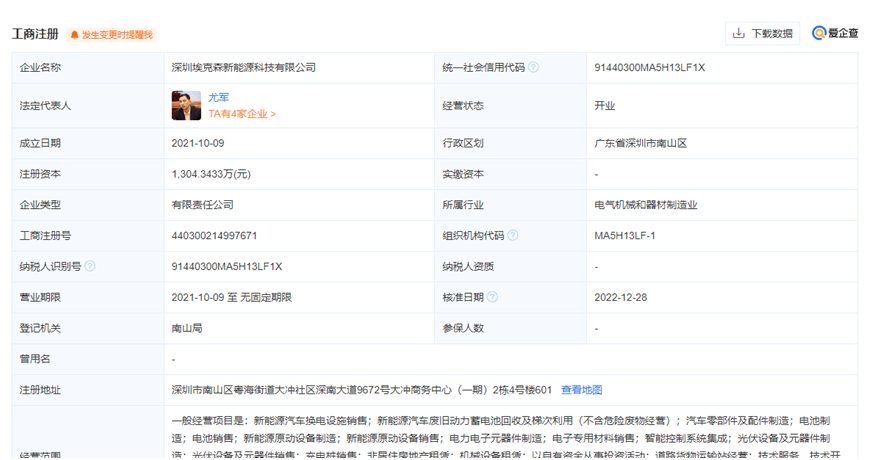Open 查看地图 map link
The width and height of the screenshot is (869, 460).
pos(581,390)
